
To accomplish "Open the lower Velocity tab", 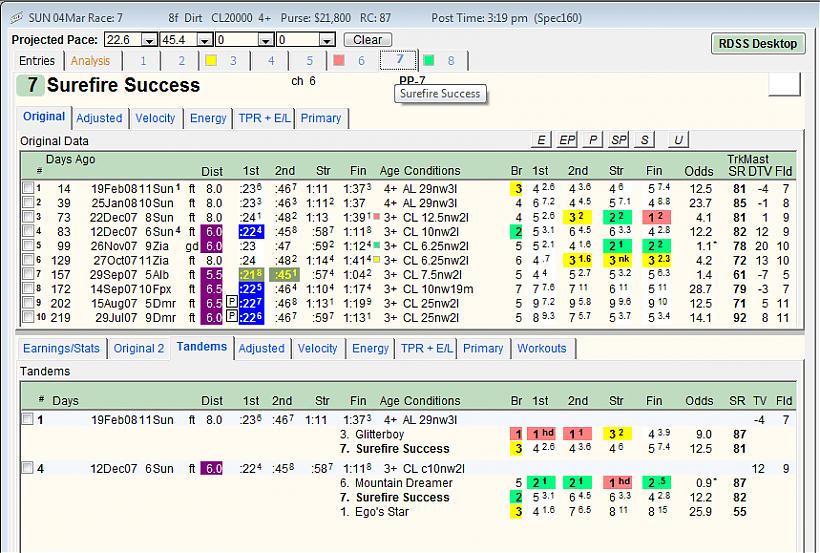I will click(317, 348).
